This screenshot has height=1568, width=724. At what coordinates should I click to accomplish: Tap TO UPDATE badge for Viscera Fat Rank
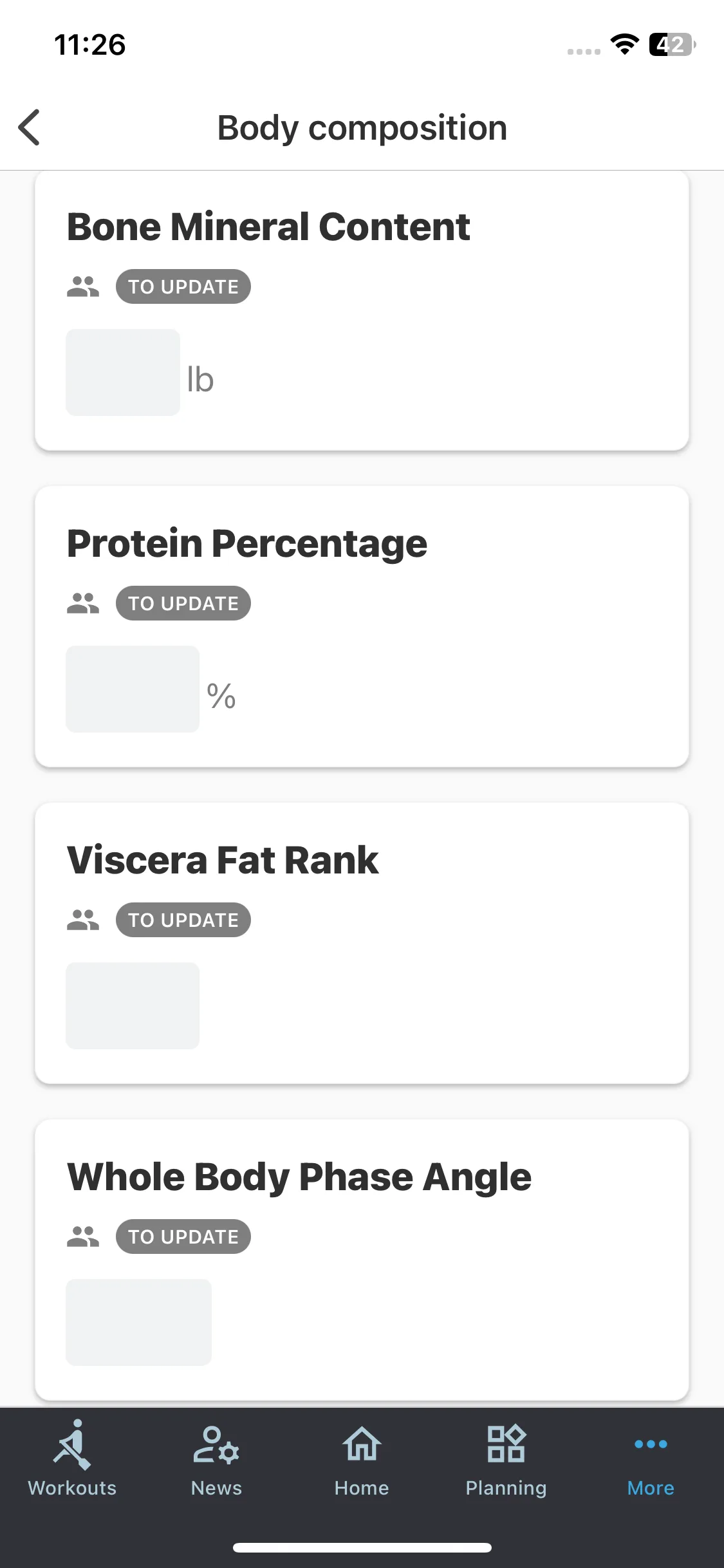pos(183,920)
